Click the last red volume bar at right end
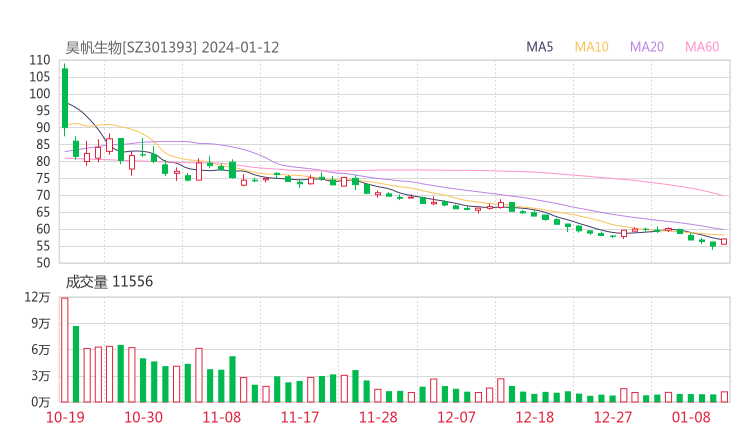 click(724, 397)
